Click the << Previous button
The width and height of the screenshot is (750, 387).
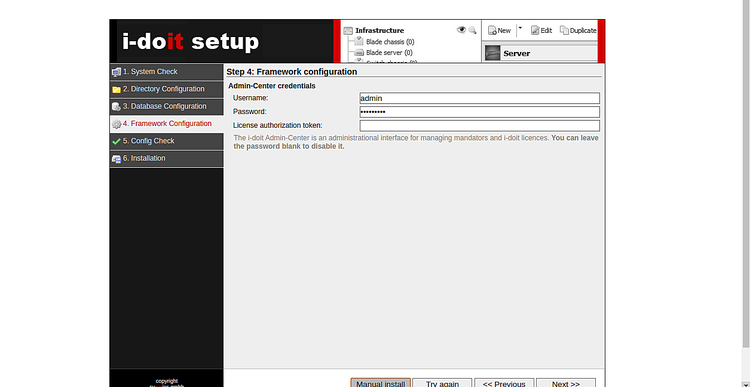[504, 383]
